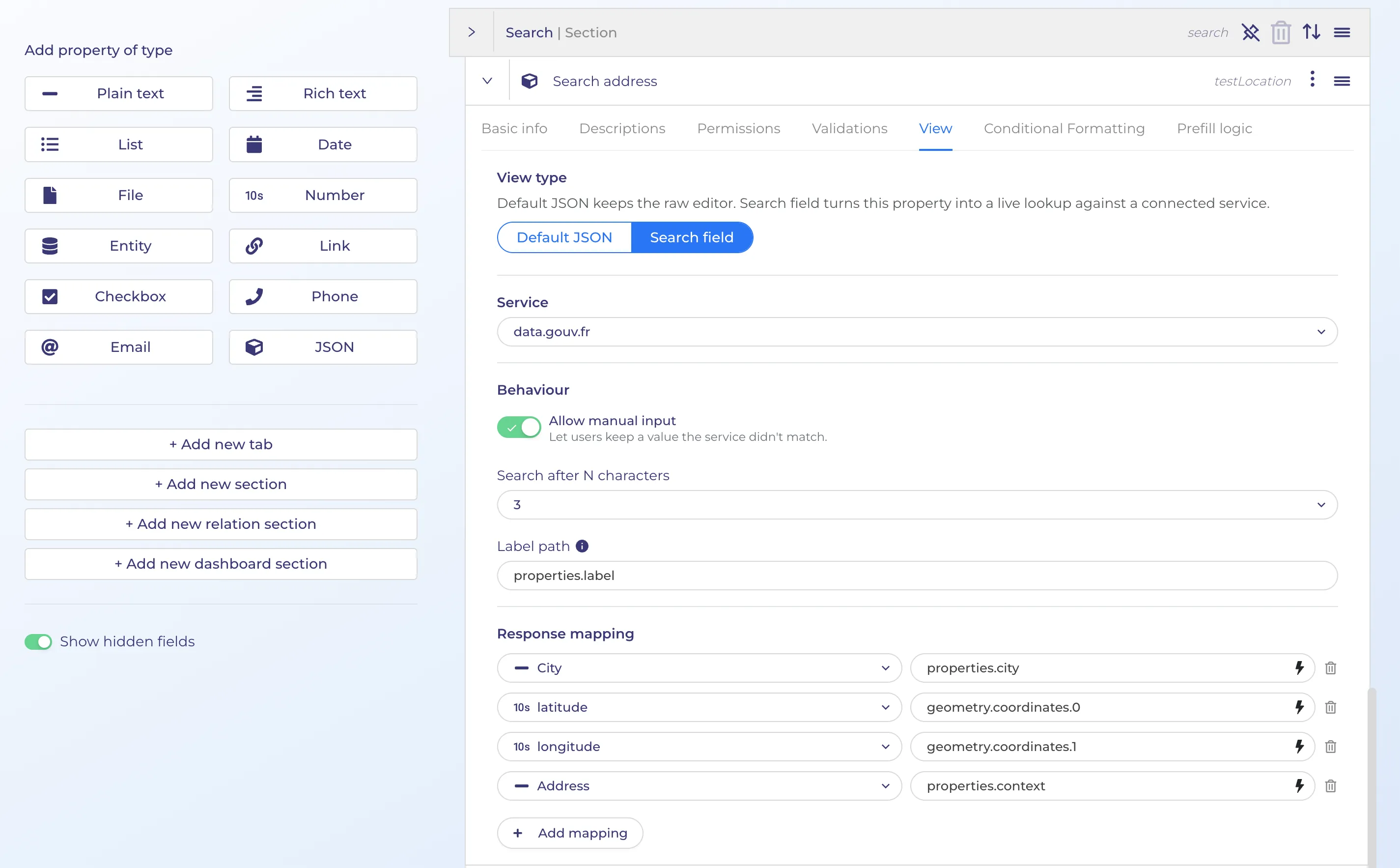Image resolution: width=1400 pixels, height=868 pixels.
Task: Click lightning icon on properties.city mapping
Action: coord(1300,667)
